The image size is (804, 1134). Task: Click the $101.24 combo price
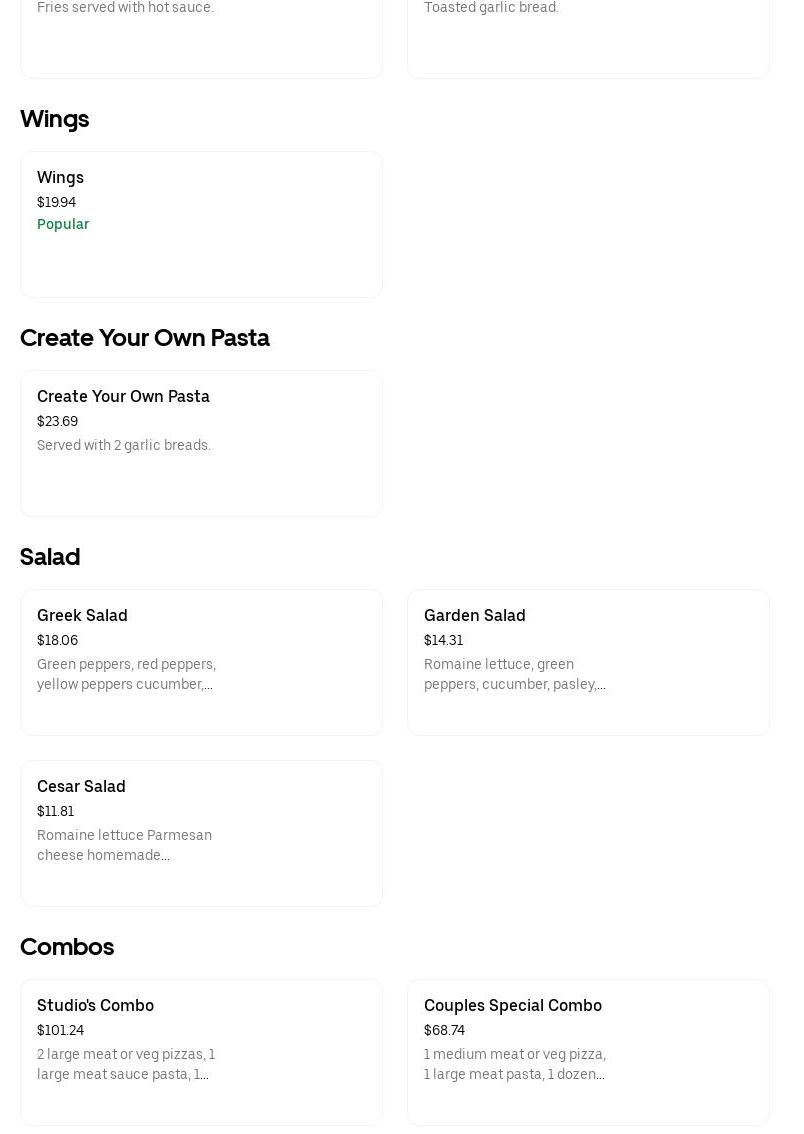click(x=60, y=1031)
